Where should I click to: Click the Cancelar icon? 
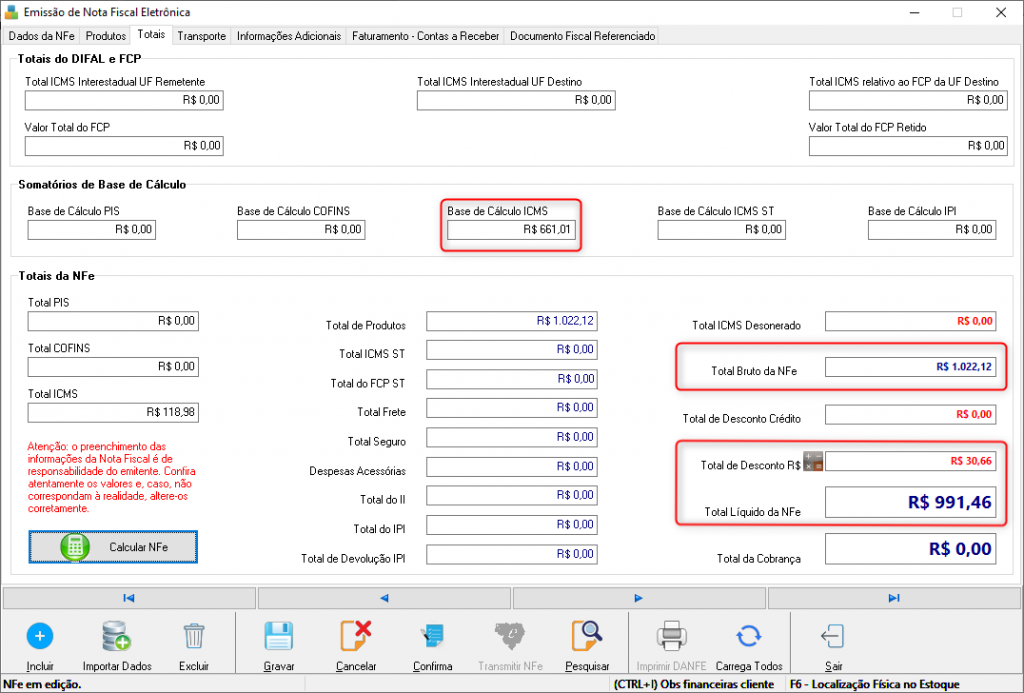coord(356,636)
